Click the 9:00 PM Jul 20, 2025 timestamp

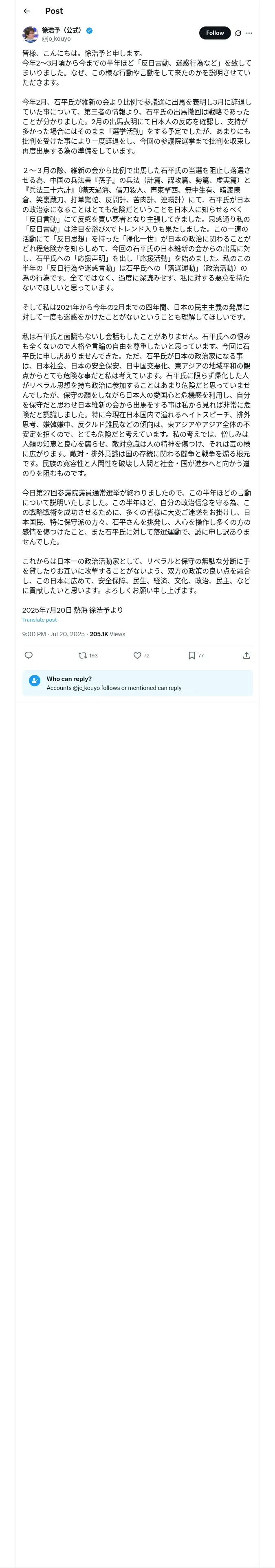pyautogui.click(x=54, y=634)
